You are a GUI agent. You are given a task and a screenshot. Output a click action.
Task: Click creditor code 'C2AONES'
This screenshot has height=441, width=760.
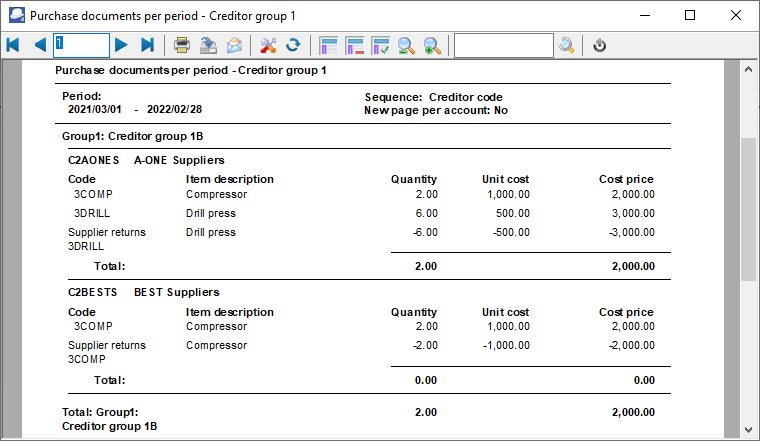tap(94, 160)
